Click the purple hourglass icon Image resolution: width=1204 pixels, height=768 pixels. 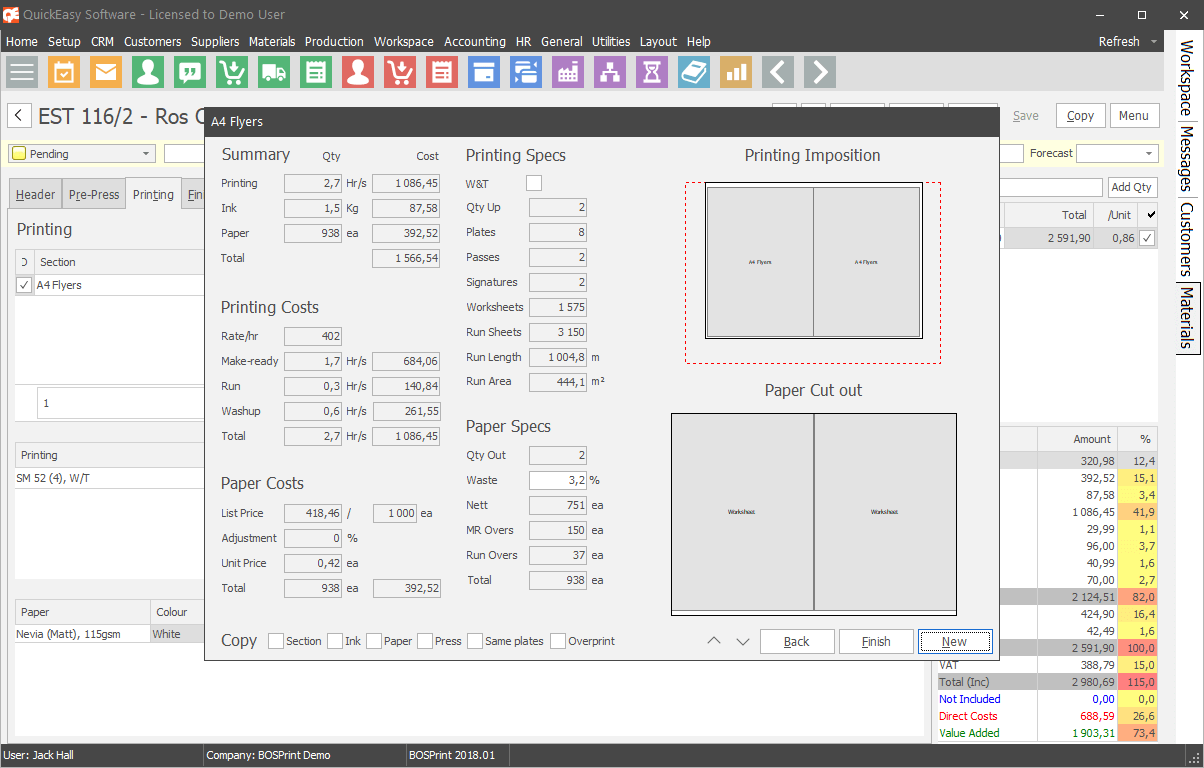point(652,72)
